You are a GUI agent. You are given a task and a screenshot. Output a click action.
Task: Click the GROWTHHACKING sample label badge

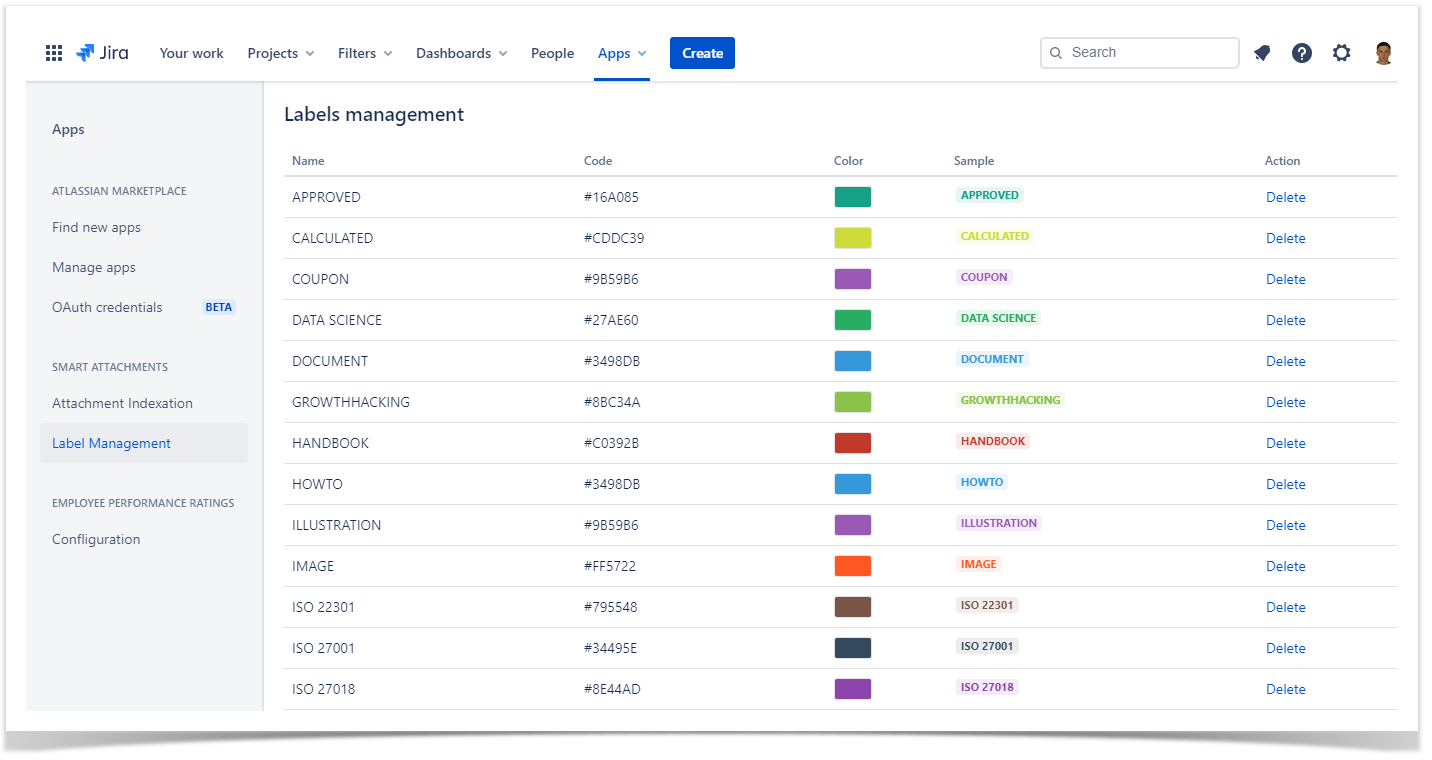1010,400
